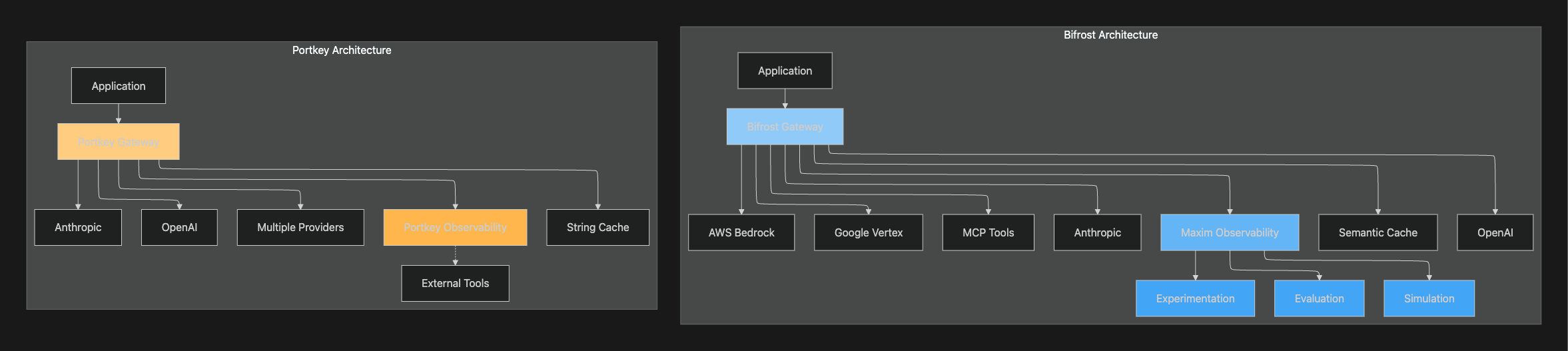Screen dimensions: 1568x351
Task: Click the OpenAI node in Bifrost Architecture
Action: [1495, 232]
